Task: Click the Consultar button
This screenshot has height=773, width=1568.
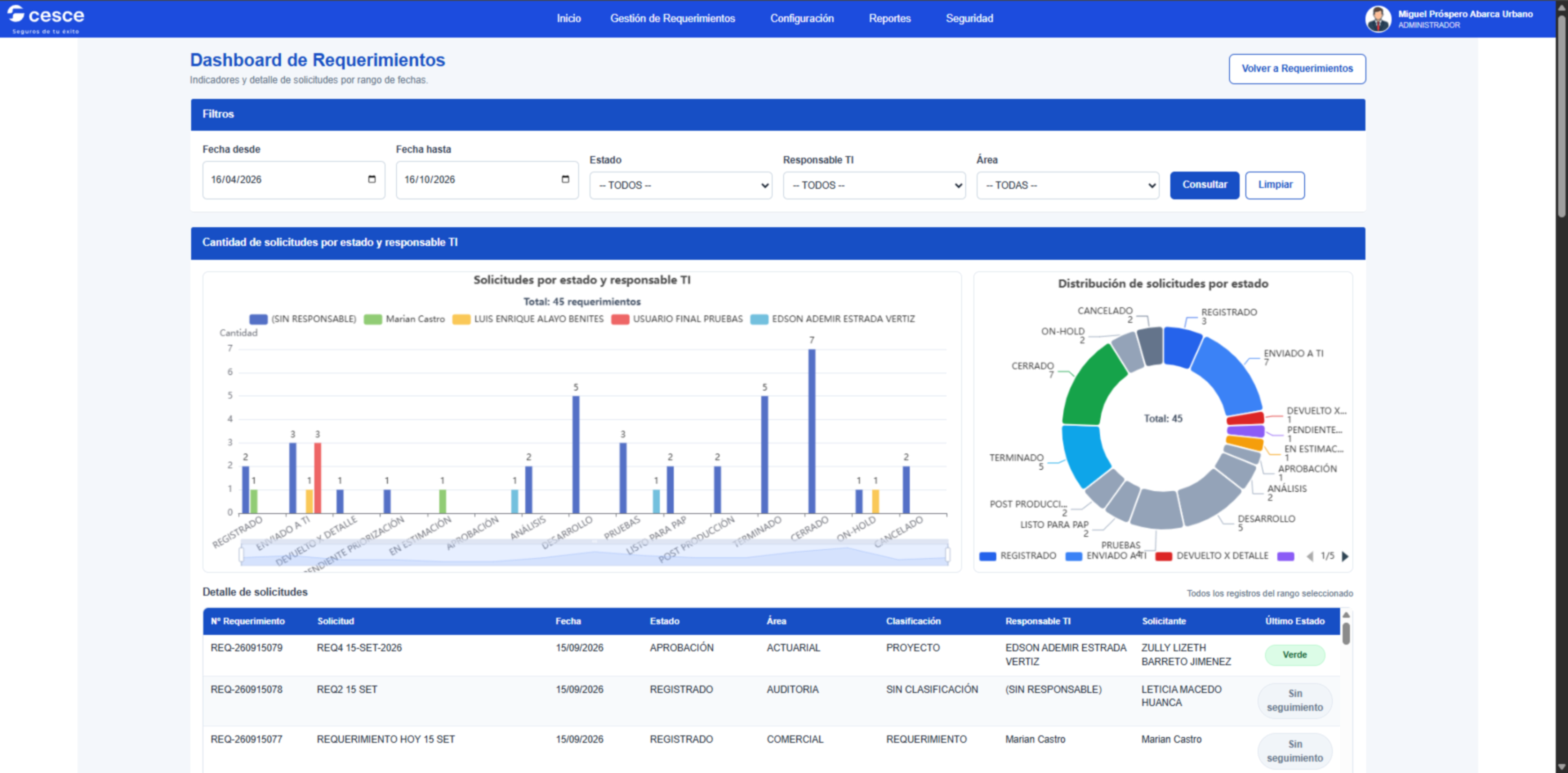Action: [1205, 185]
